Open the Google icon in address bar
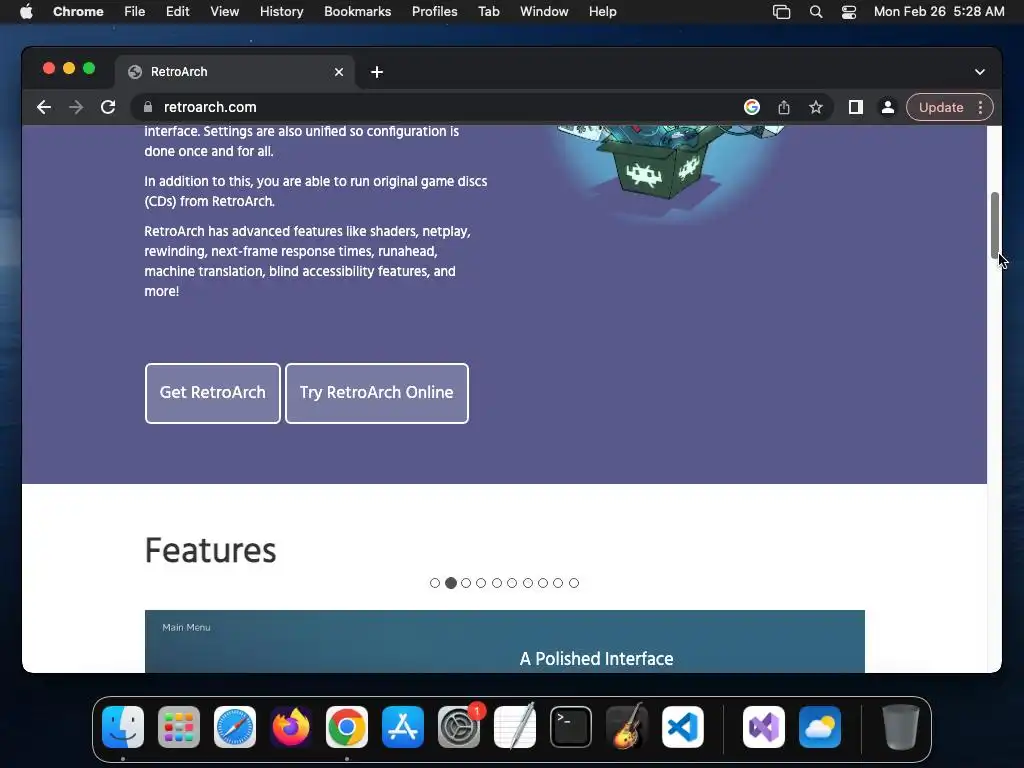Viewport: 1024px width, 768px height. 752,107
